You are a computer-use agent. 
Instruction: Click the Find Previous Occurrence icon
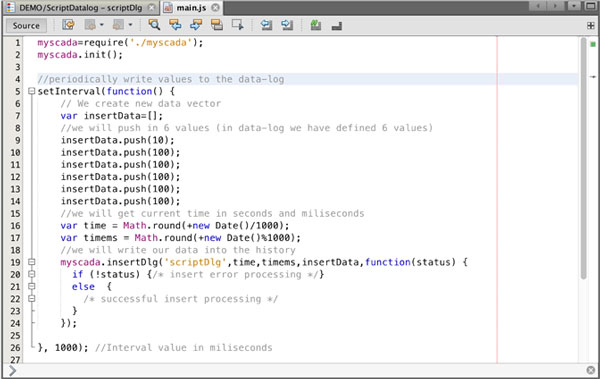175,25
